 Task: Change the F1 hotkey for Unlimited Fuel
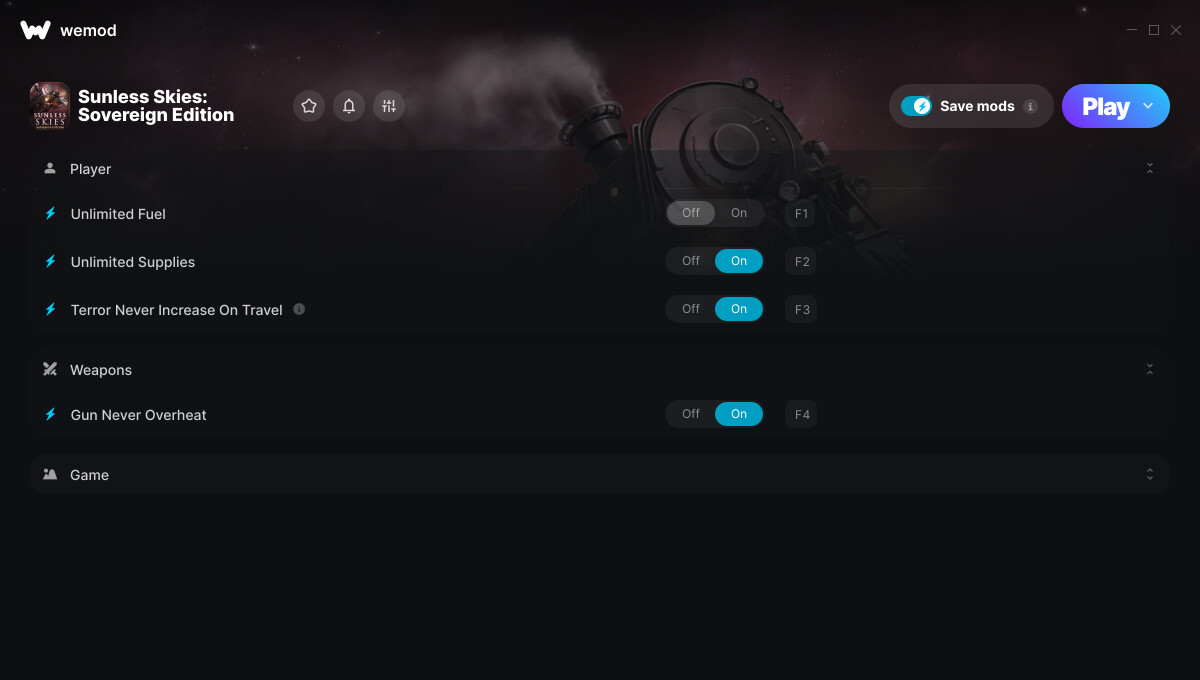coord(802,213)
